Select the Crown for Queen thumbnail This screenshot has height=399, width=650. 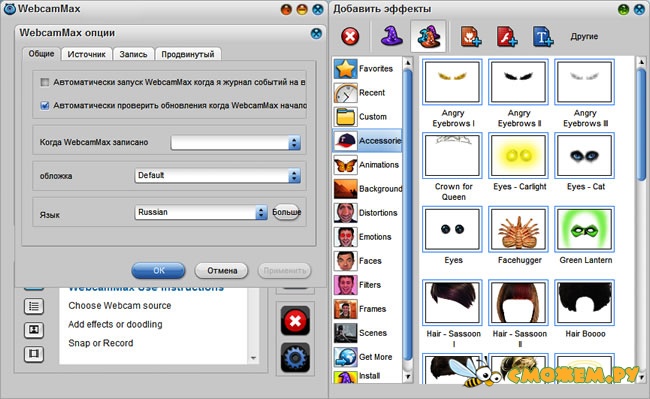point(452,155)
